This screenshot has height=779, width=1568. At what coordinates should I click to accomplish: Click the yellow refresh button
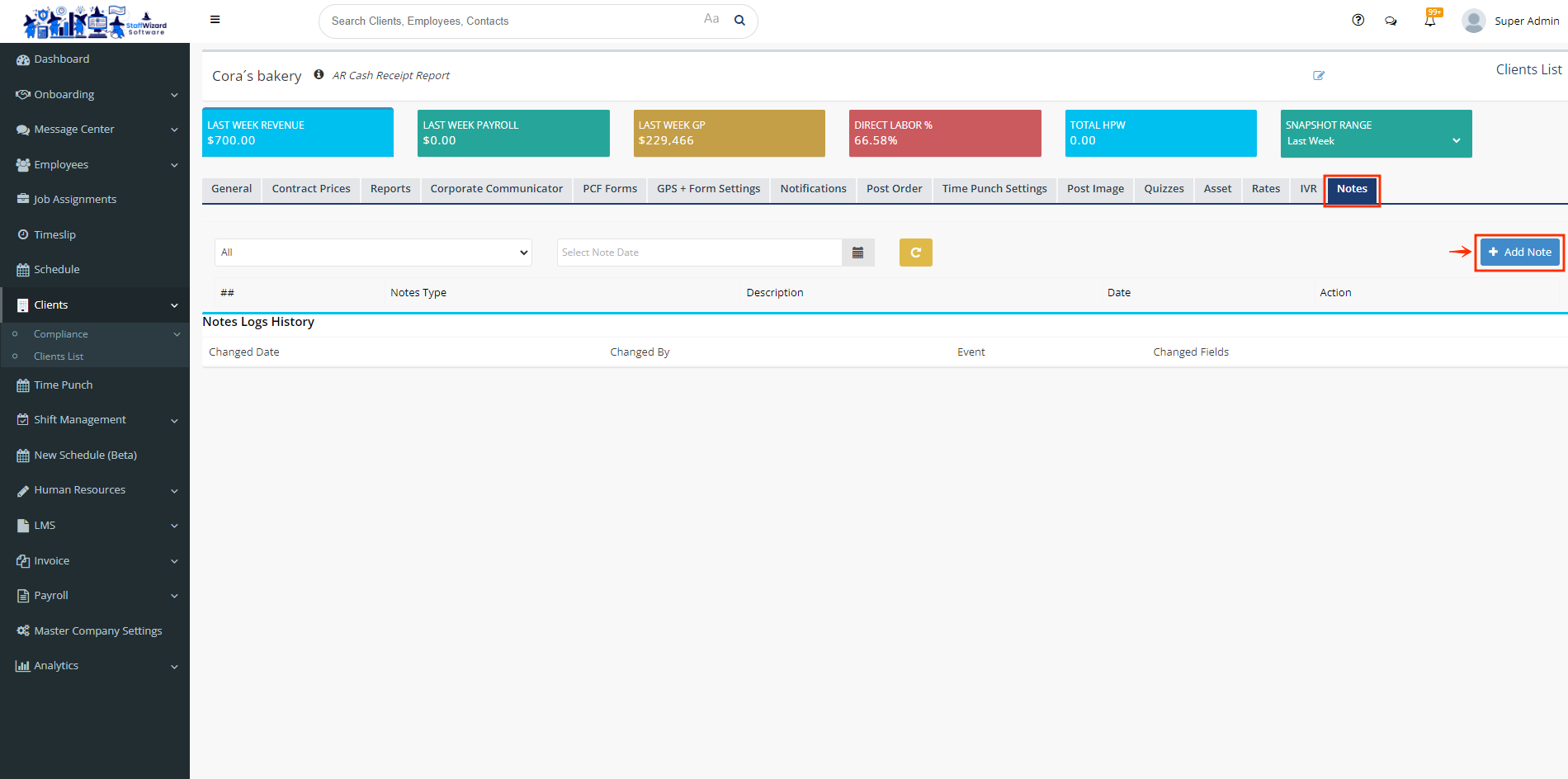pyautogui.click(x=915, y=253)
